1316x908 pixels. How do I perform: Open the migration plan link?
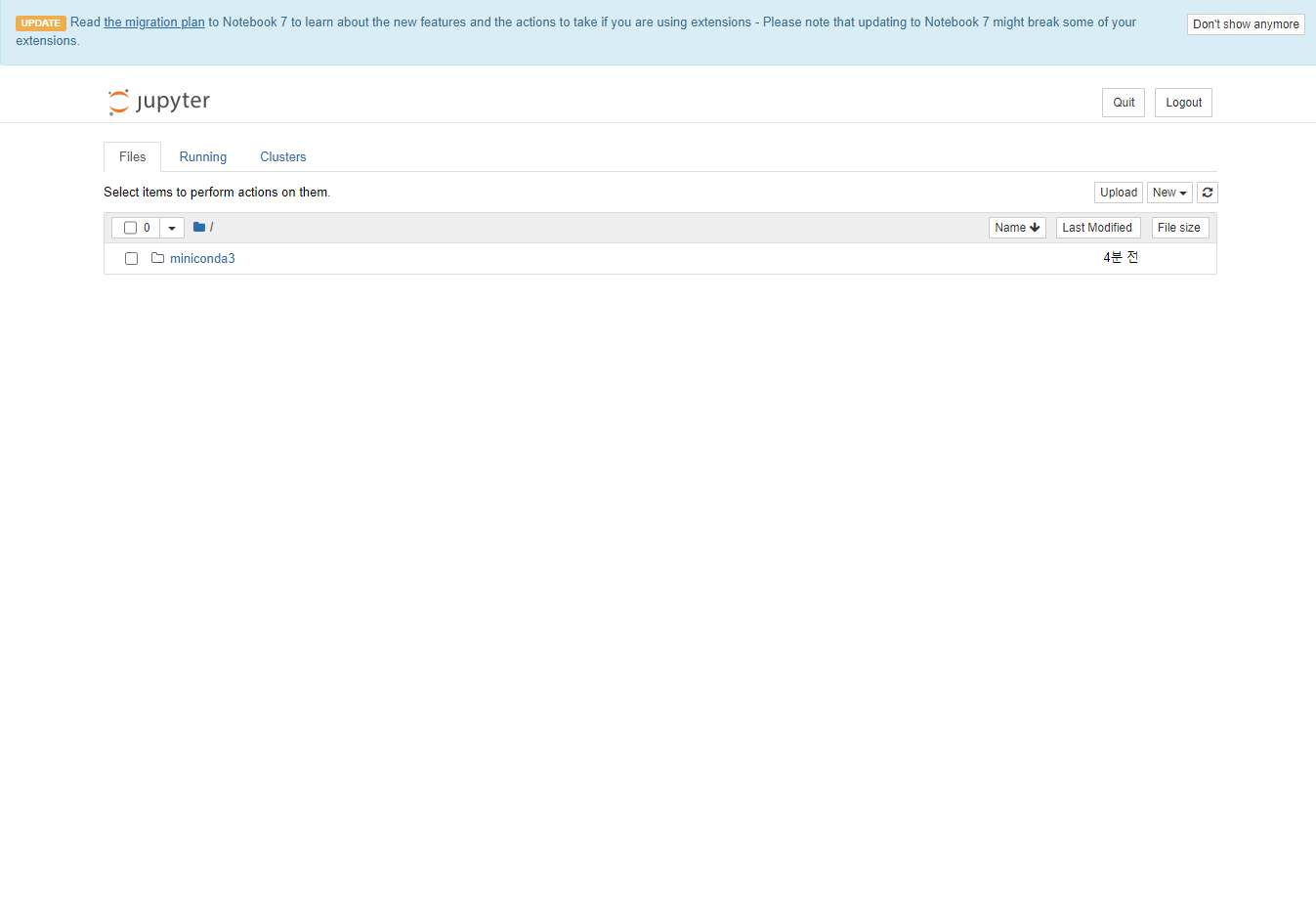(x=154, y=22)
